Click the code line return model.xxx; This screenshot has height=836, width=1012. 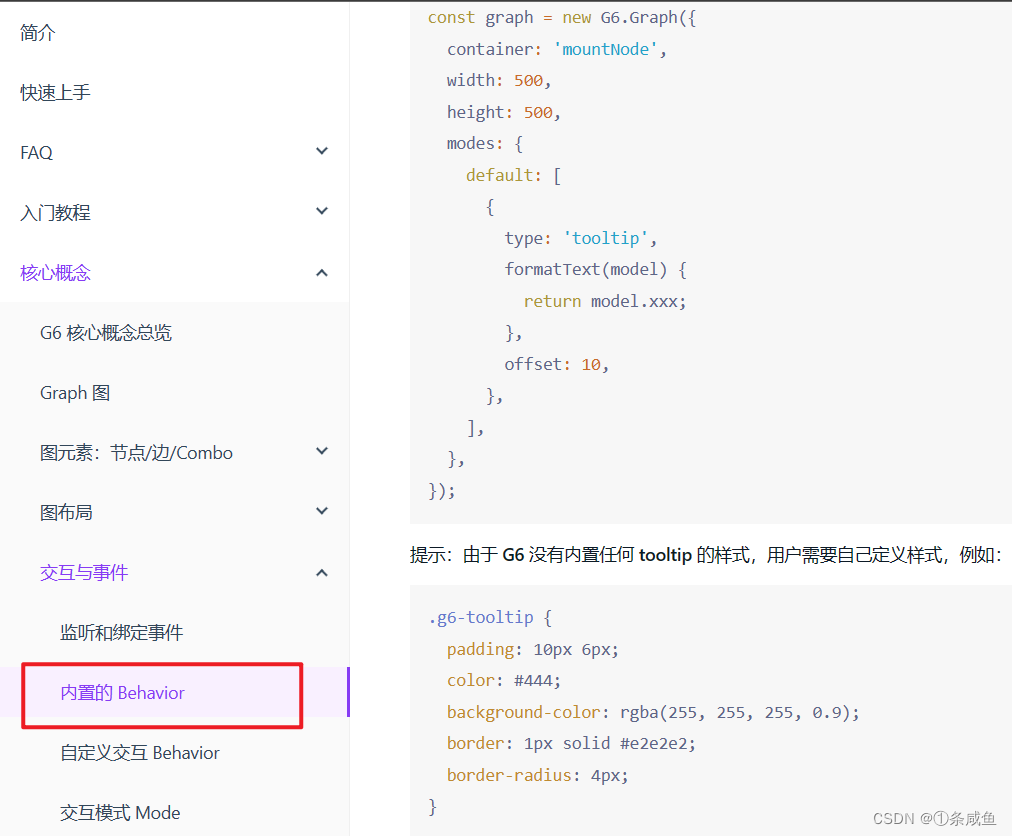pyautogui.click(x=605, y=301)
